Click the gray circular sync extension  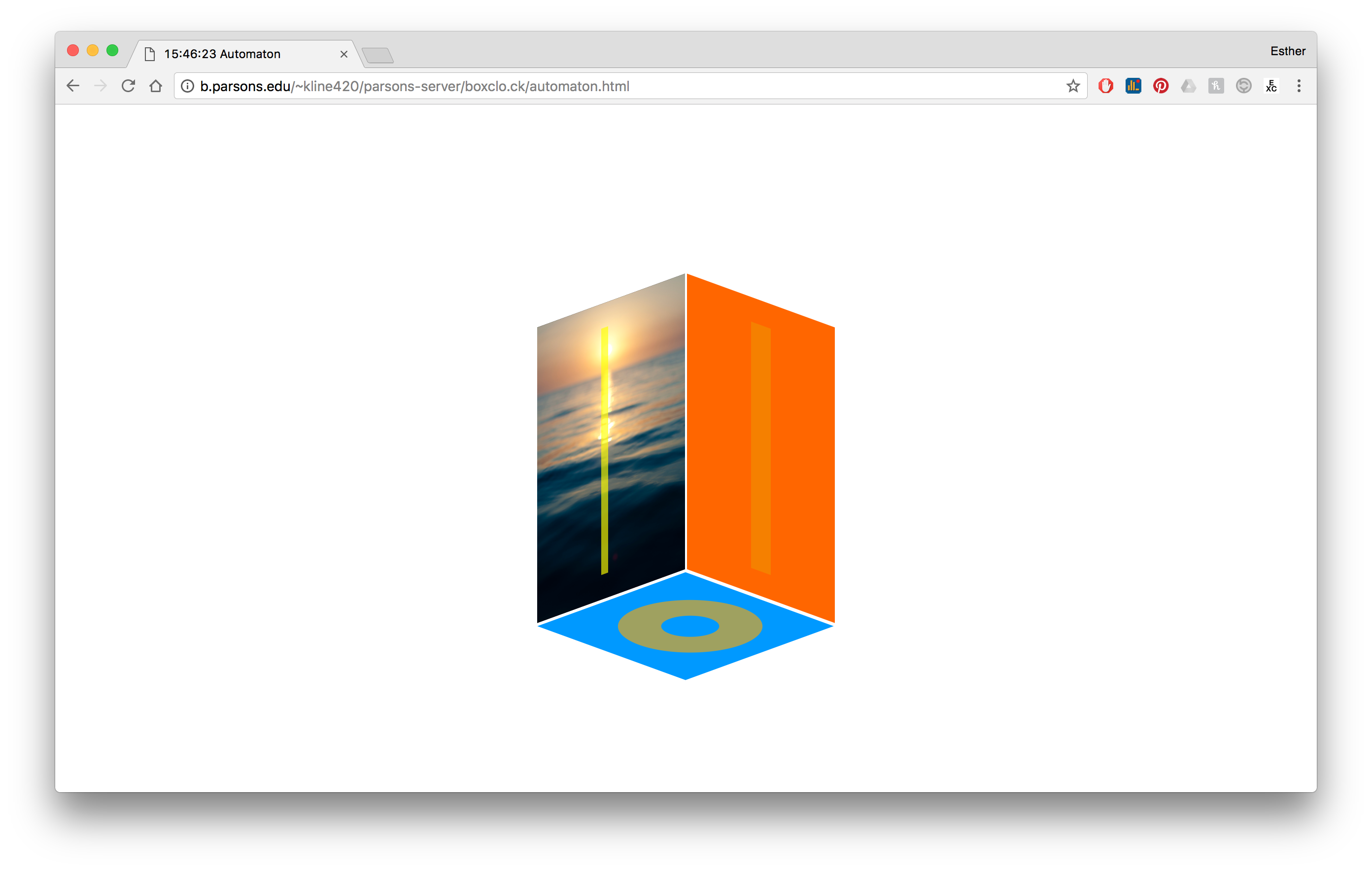[1243, 86]
